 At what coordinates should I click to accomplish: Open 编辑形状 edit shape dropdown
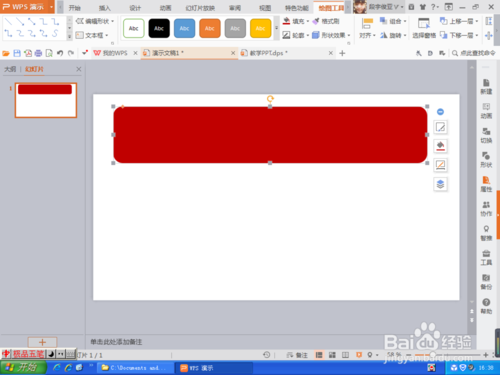95,21
